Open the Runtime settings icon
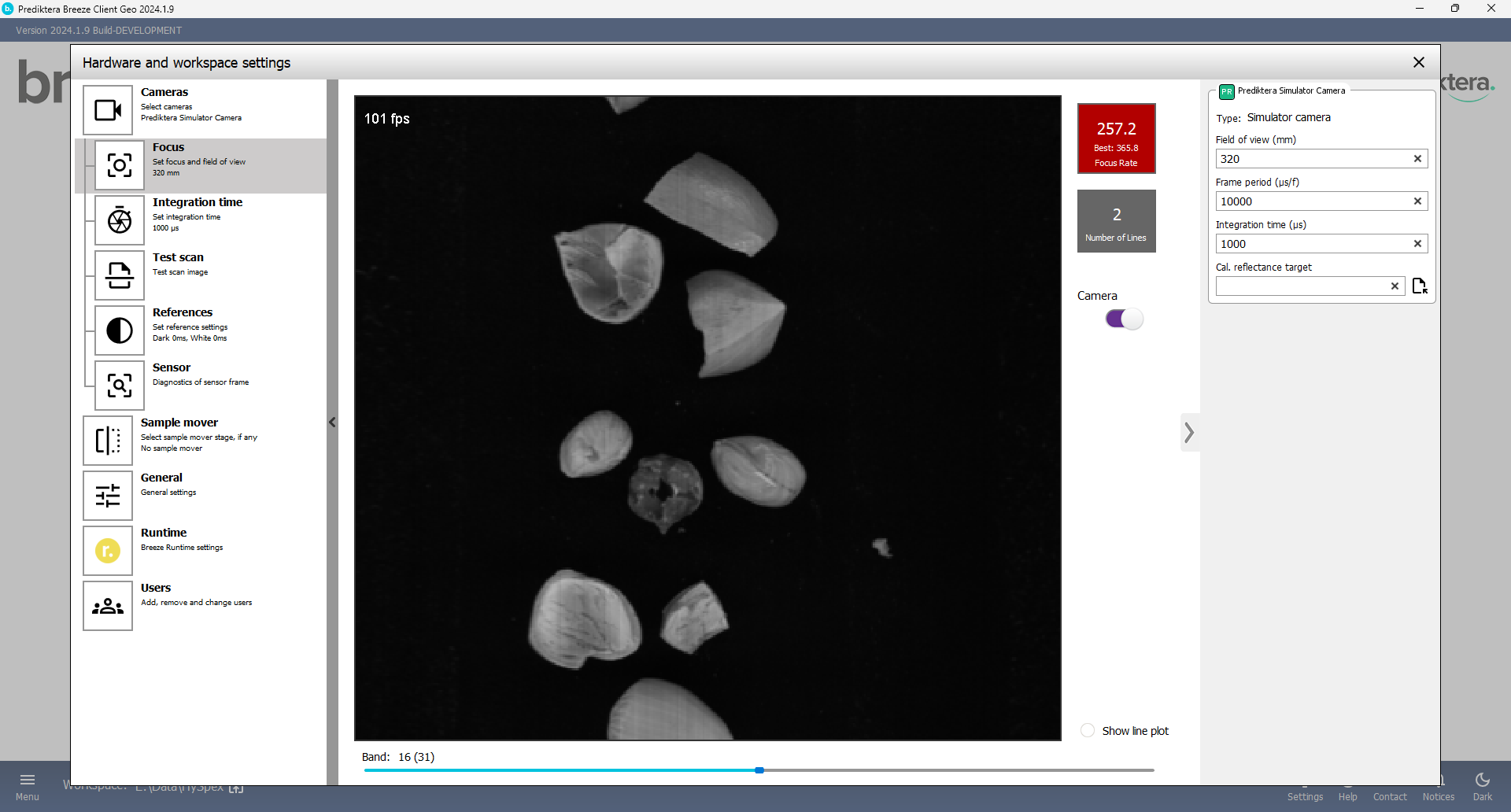The image size is (1511, 812). 108,551
